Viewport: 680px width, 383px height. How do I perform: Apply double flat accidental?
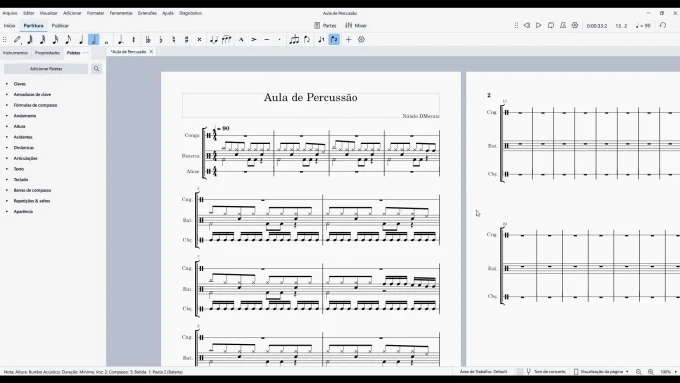pos(148,39)
